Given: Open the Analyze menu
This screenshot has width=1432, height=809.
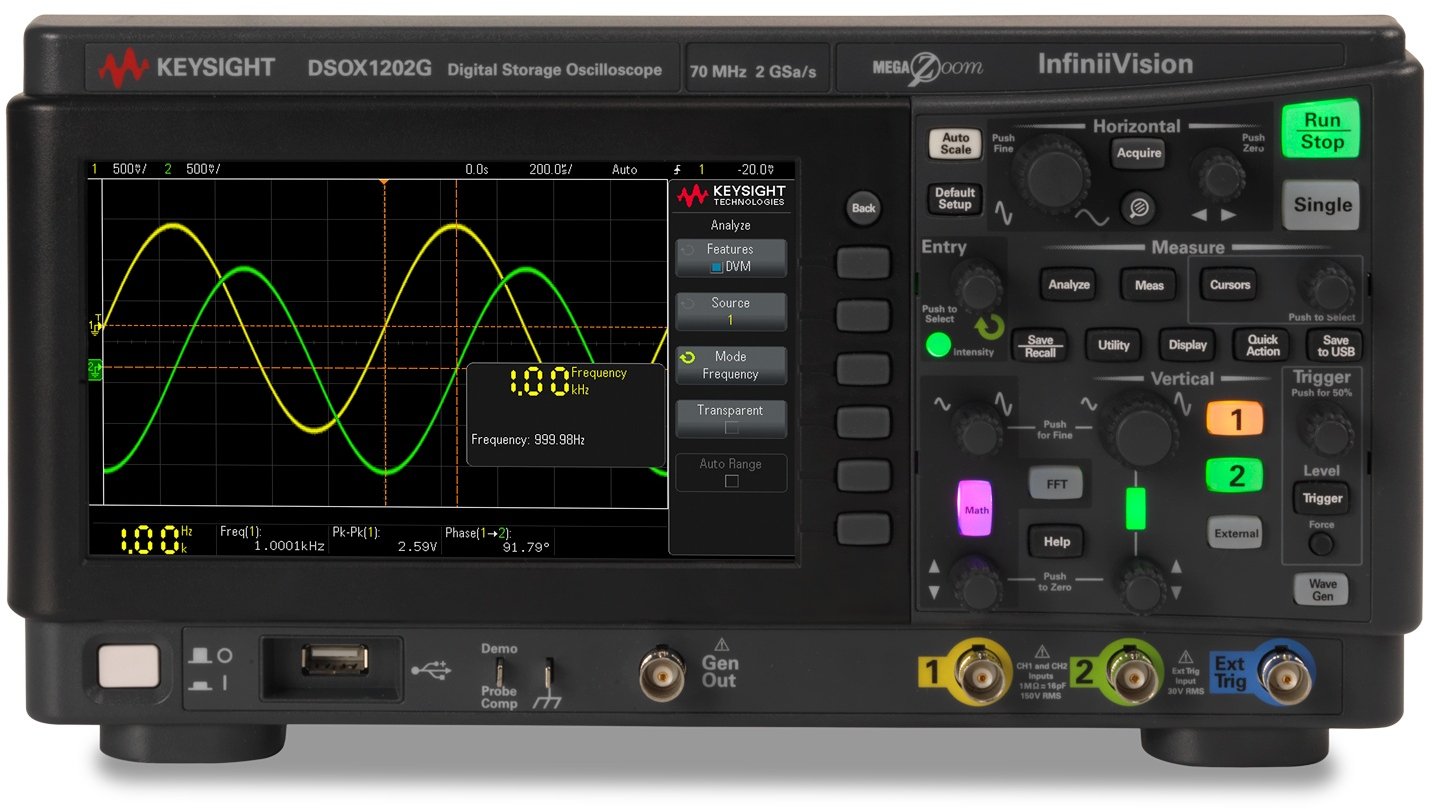Looking at the screenshot, I should click(1067, 285).
